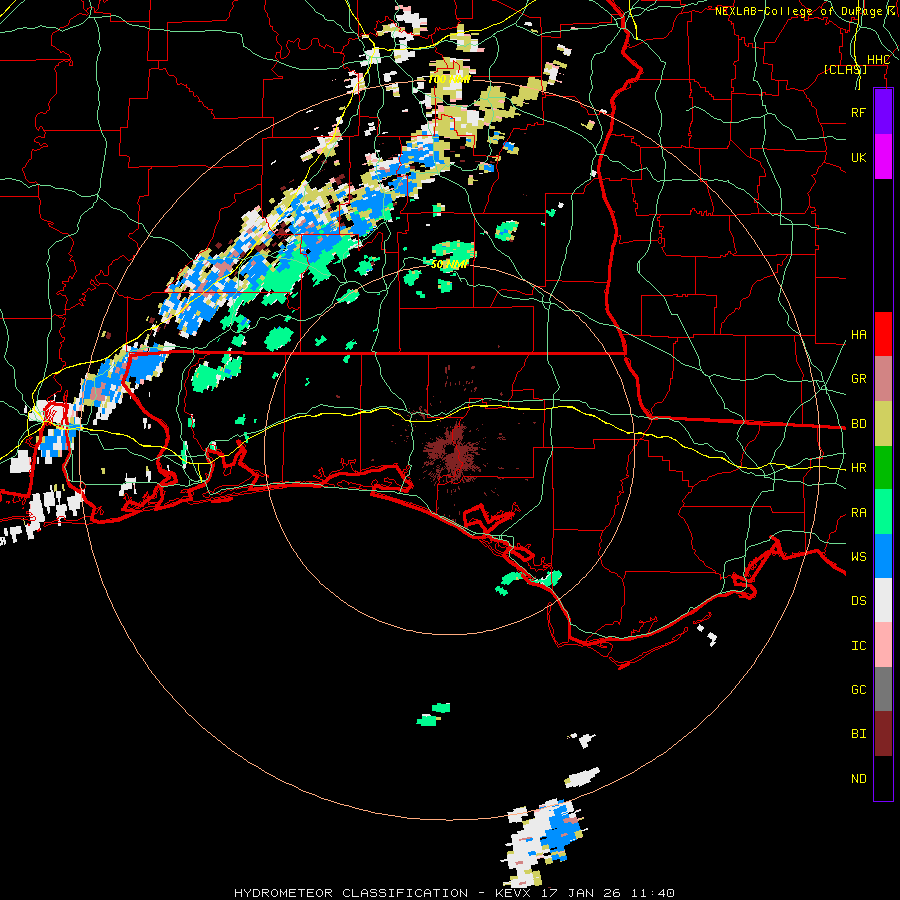Click the HR dark green legend swatch
The height and width of the screenshot is (900, 900).
pyautogui.click(x=883, y=468)
